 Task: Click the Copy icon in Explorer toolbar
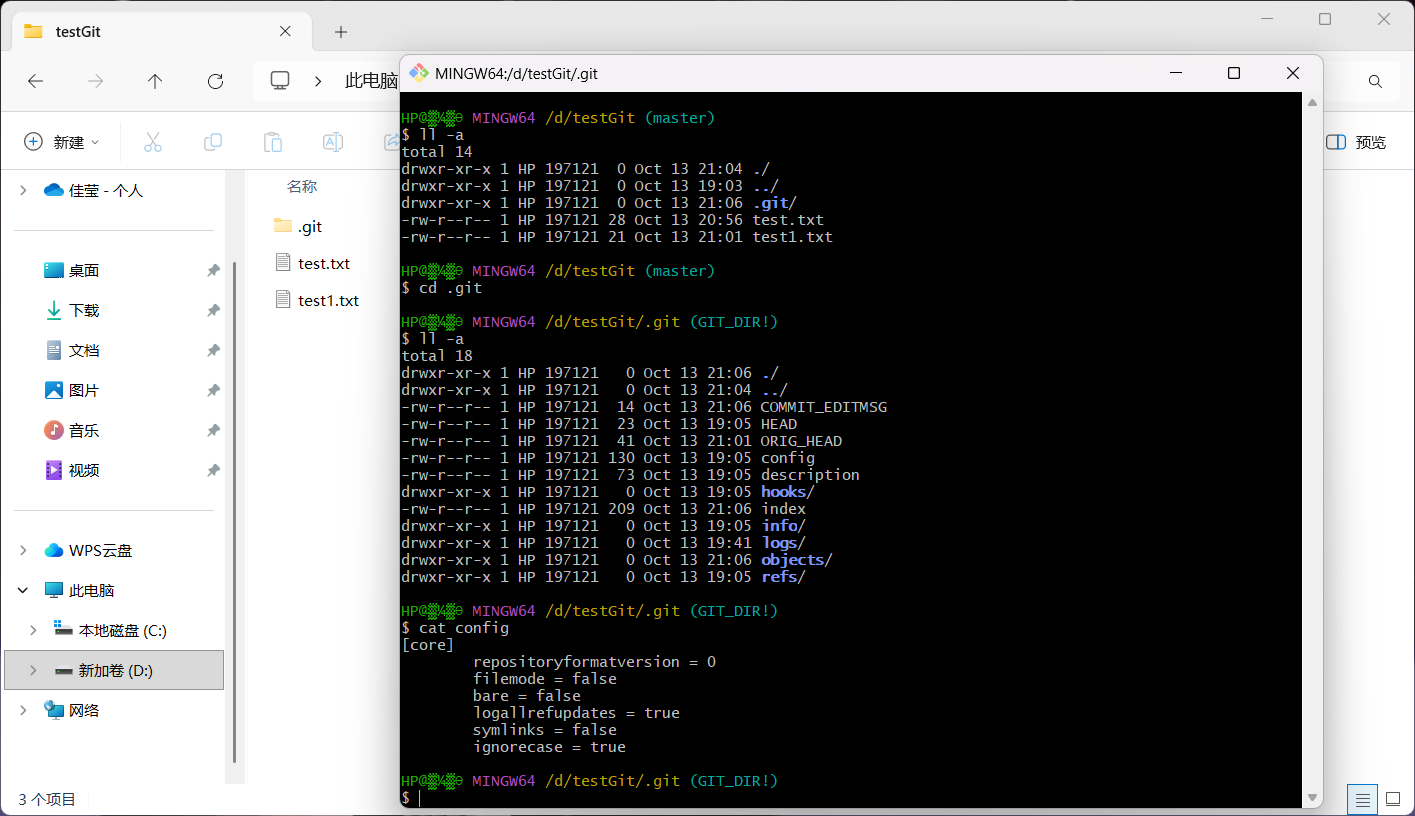[213, 142]
